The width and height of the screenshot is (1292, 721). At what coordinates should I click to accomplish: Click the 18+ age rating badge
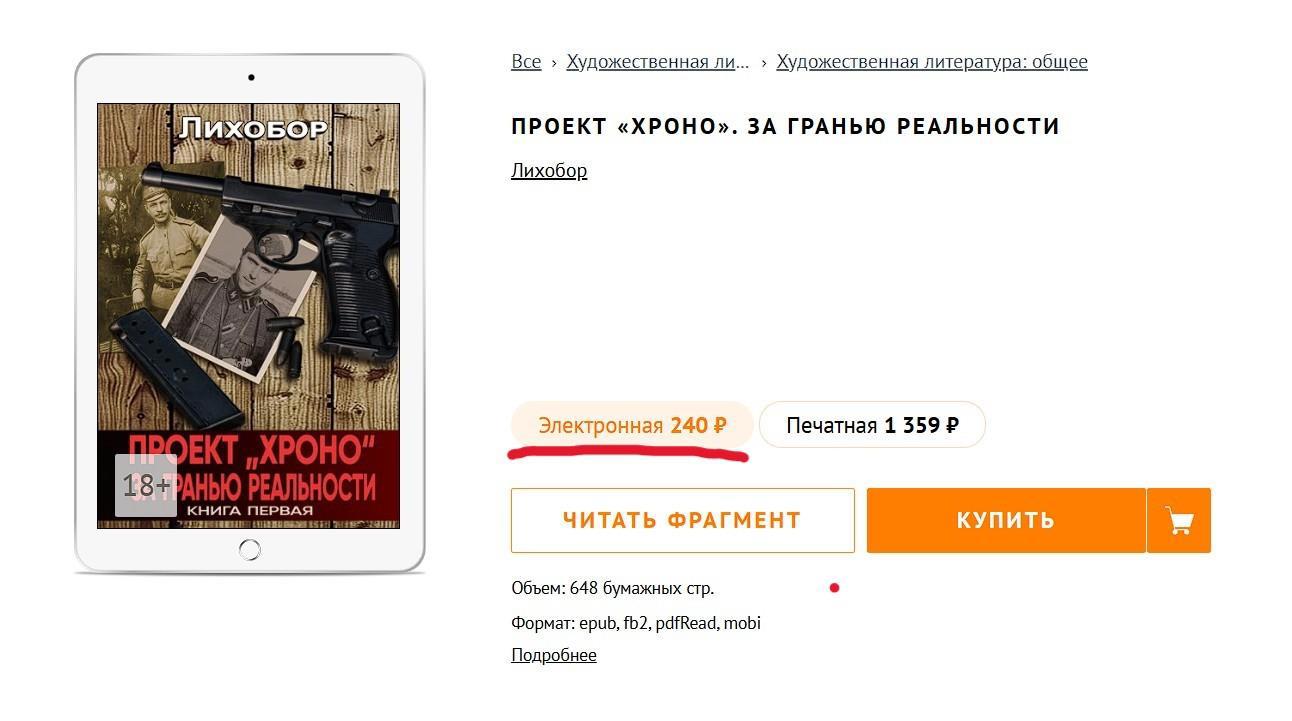coord(146,486)
